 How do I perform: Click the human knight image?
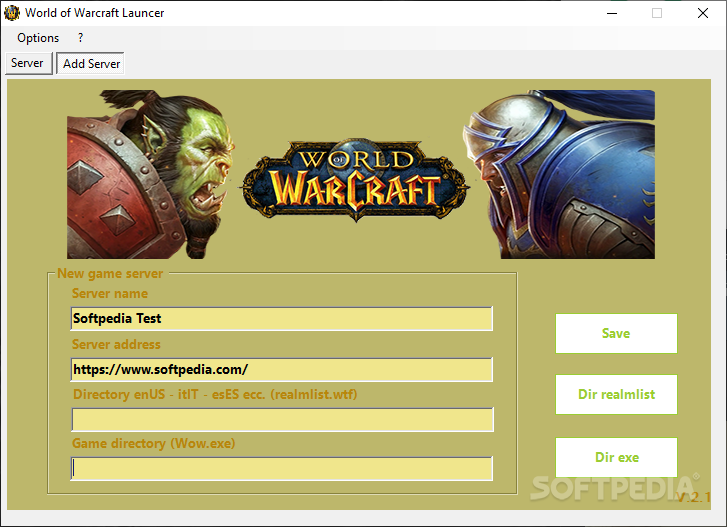pyautogui.click(x=559, y=174)
